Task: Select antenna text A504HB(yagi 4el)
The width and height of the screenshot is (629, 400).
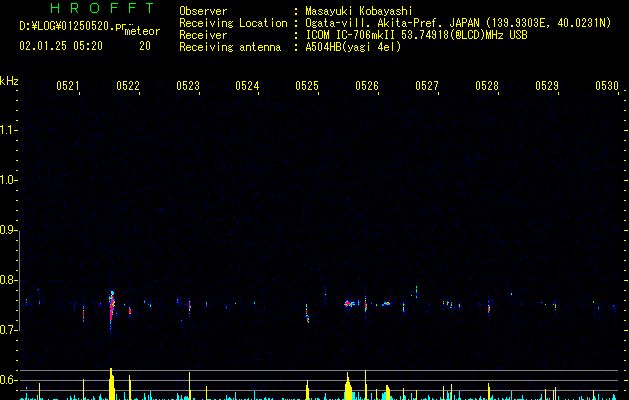Action: (x=353, y=47)
